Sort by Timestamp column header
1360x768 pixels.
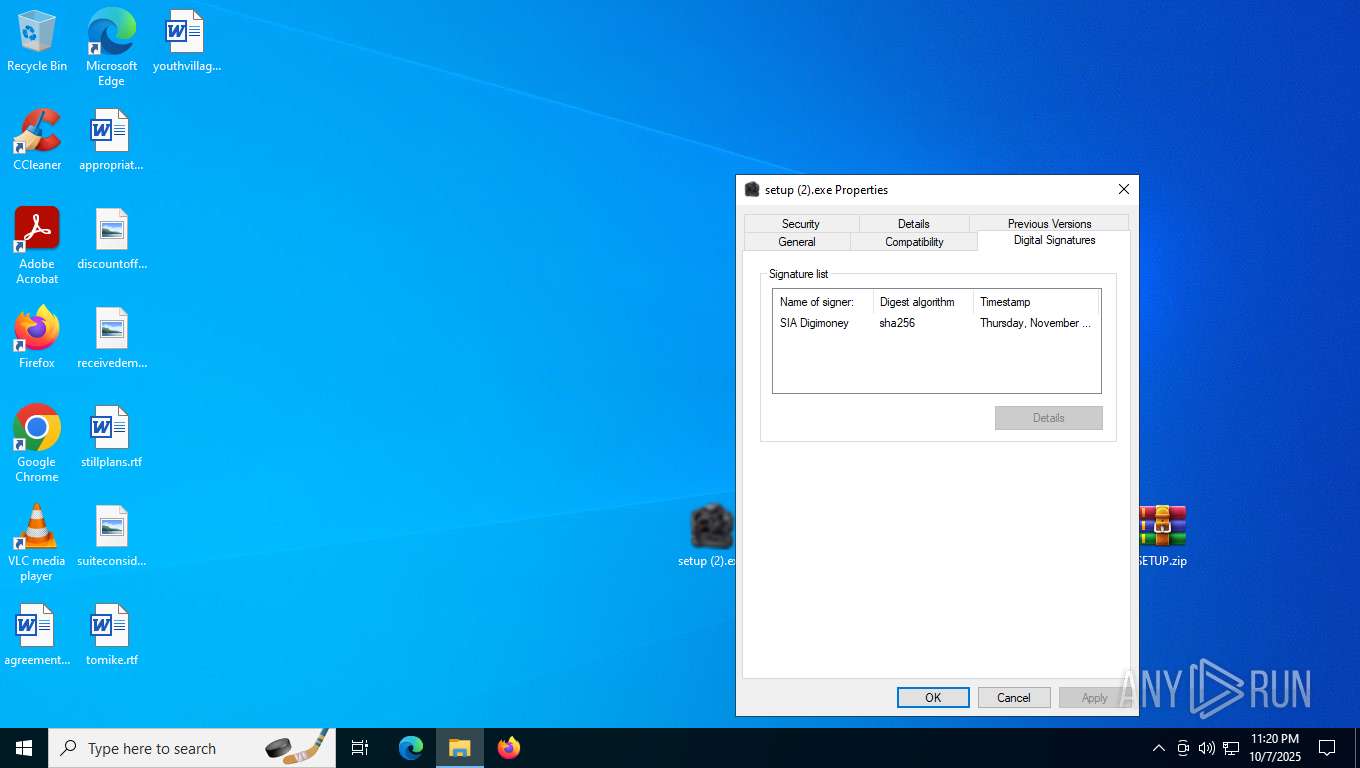(1036, 302)
